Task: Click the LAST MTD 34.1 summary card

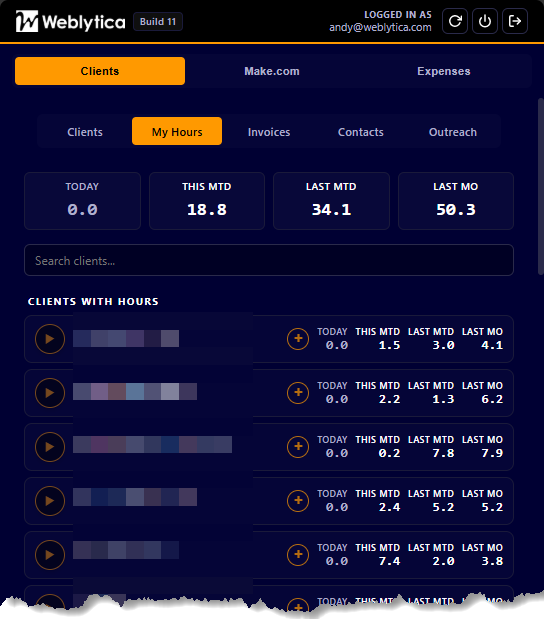Action: click(331, 201)
